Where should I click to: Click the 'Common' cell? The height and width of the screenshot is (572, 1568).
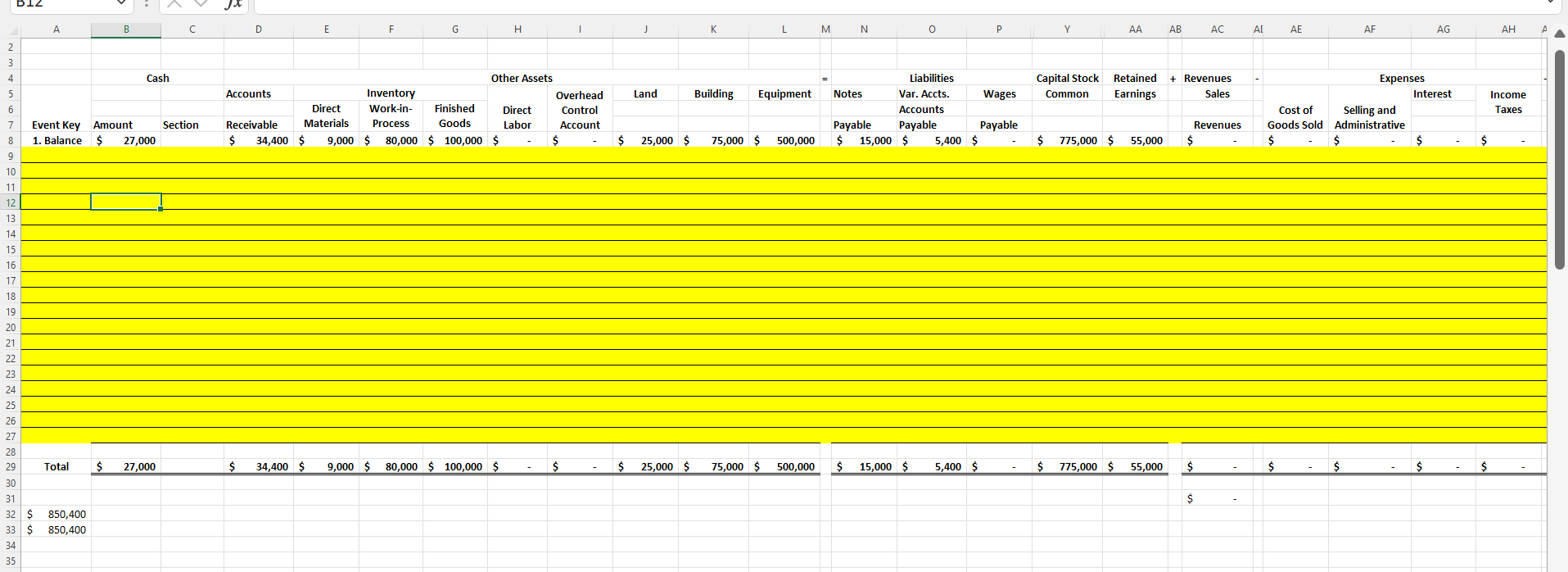pyautogui.click(x=1067, y=93)
